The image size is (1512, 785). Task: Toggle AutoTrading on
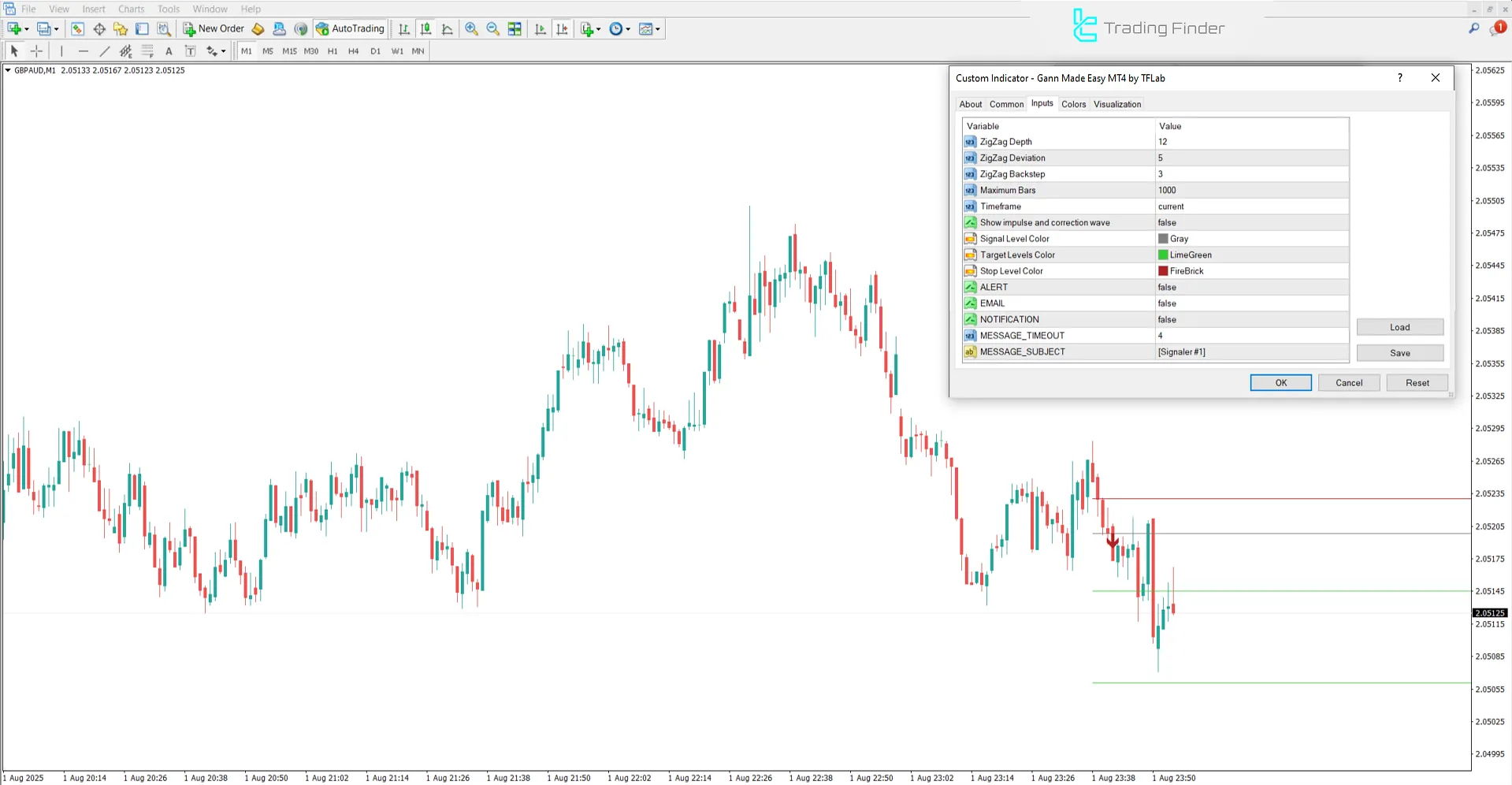pos(350,28)
